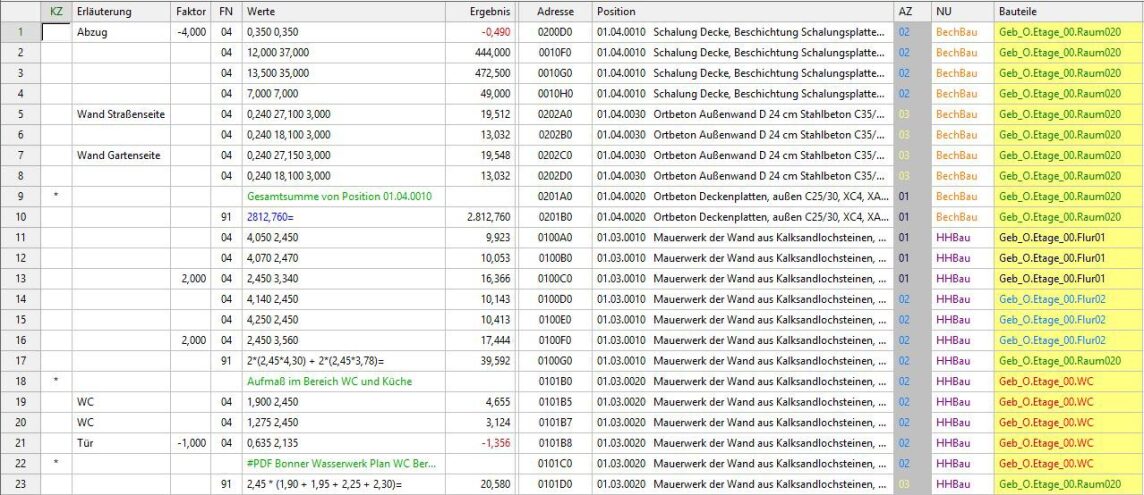The image size is (1144, 495).
Task: Click result value 2.812,760
Action: coord(480,217)
